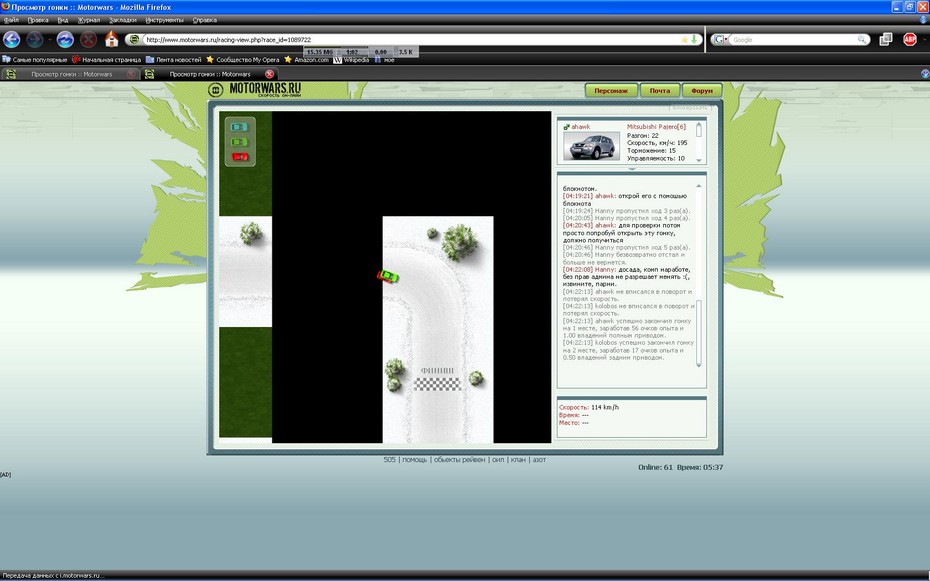Click the online status icon next to ahawk
The height and width of the screenshot is (581, 930).
[566, 127]
